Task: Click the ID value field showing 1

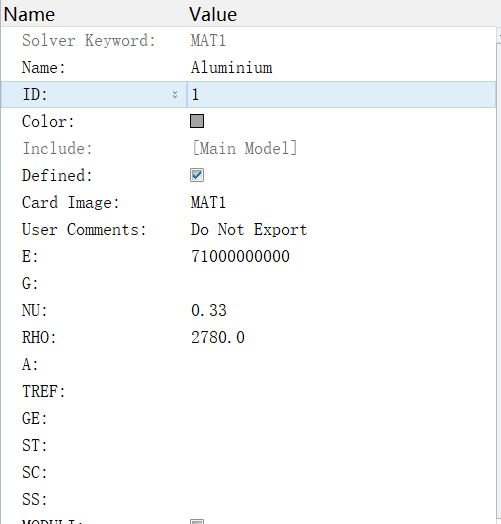Action: tap(341, 95)
